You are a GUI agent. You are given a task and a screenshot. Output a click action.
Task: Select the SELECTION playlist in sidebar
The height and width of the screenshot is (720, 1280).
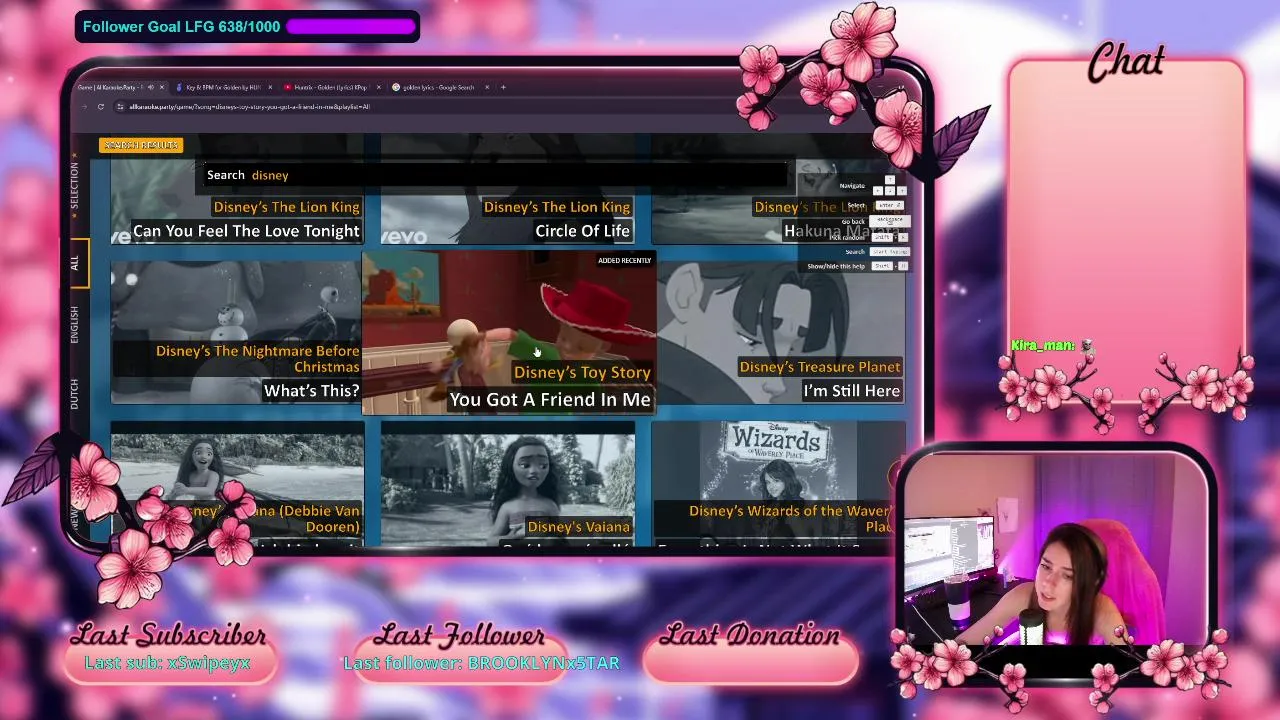(74, 186)
